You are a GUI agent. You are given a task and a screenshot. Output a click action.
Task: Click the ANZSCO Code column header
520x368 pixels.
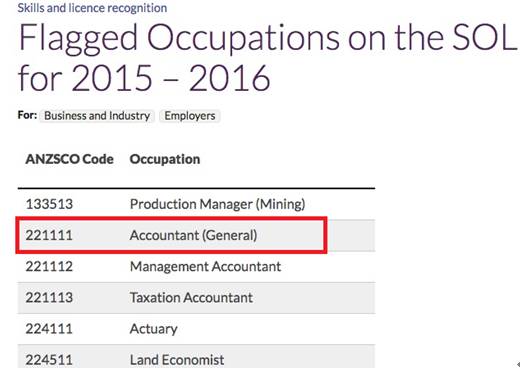point(69,159)
